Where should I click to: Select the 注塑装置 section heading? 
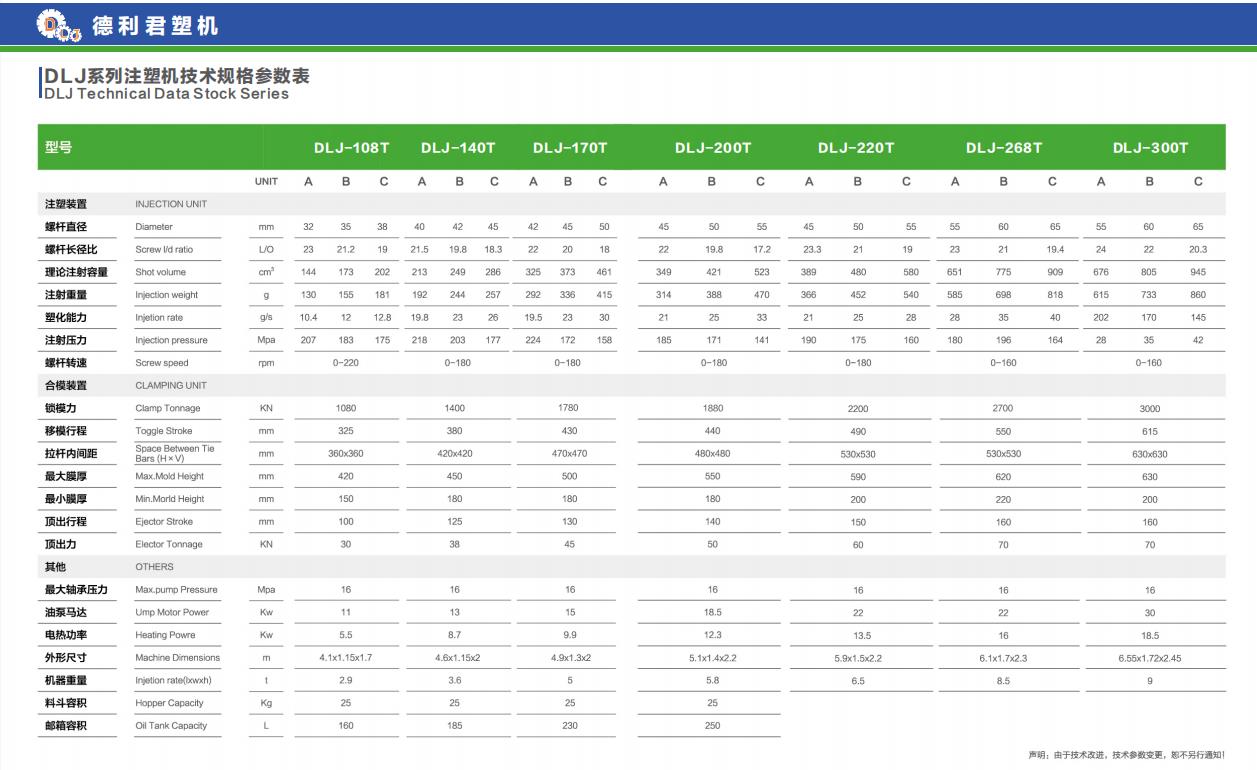pyautogui.click(x=66, y=204)
